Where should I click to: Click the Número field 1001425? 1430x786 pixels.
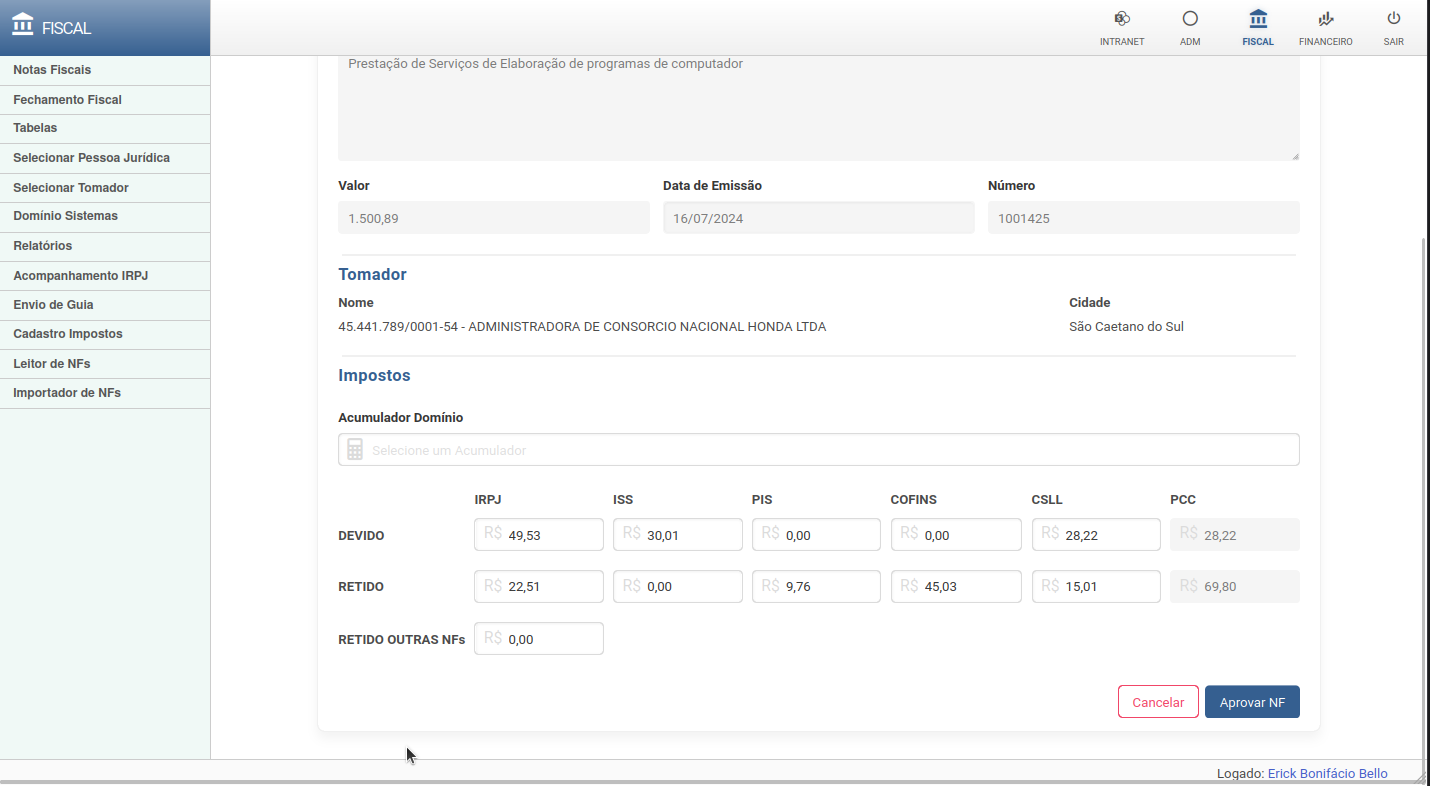[x=1144, y=218]
